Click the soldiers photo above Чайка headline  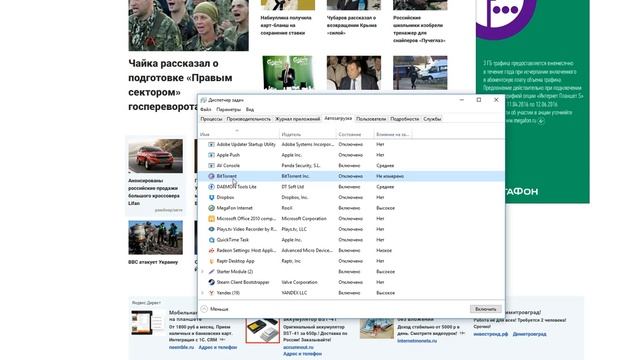pos(188,25)
